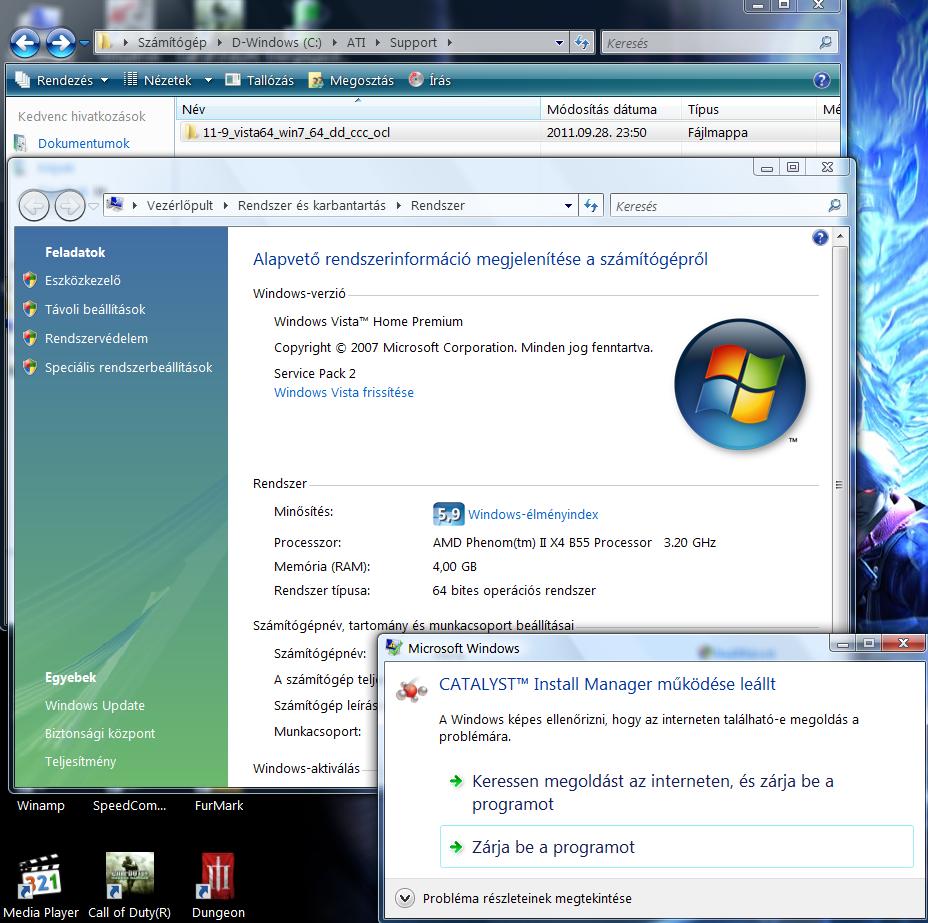This screenshot has width=928, height=923.
Task: Click D-Windows (C:) breadcrumb segment
Action: [276, 43]
